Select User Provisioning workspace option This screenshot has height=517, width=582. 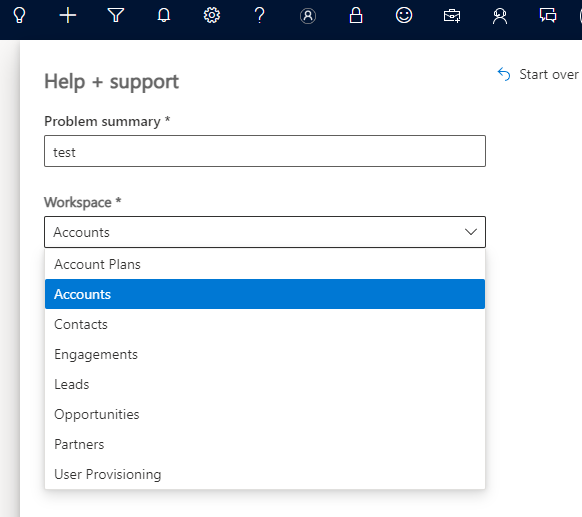click(265, 474)
